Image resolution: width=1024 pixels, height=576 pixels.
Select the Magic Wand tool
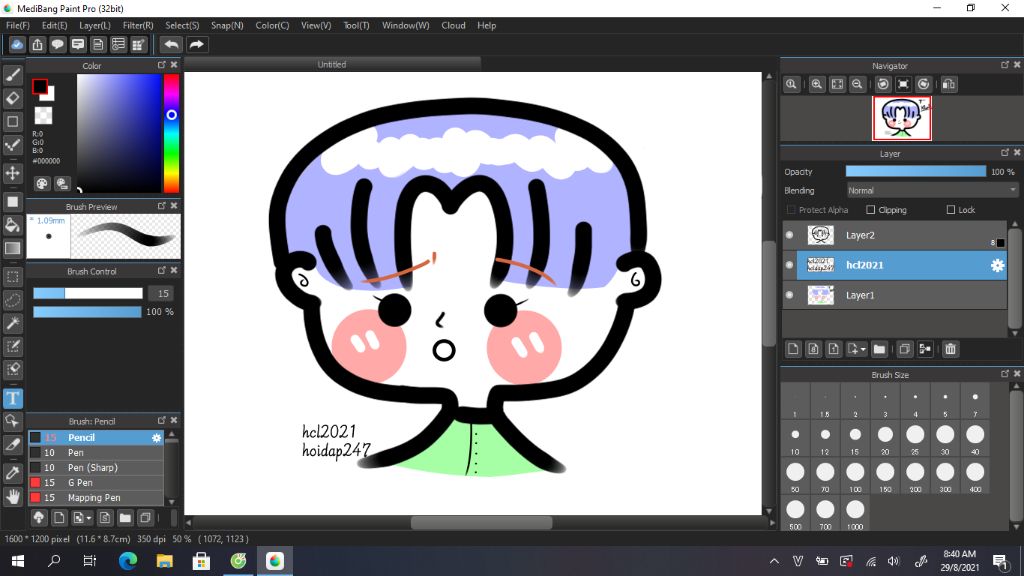12,323
